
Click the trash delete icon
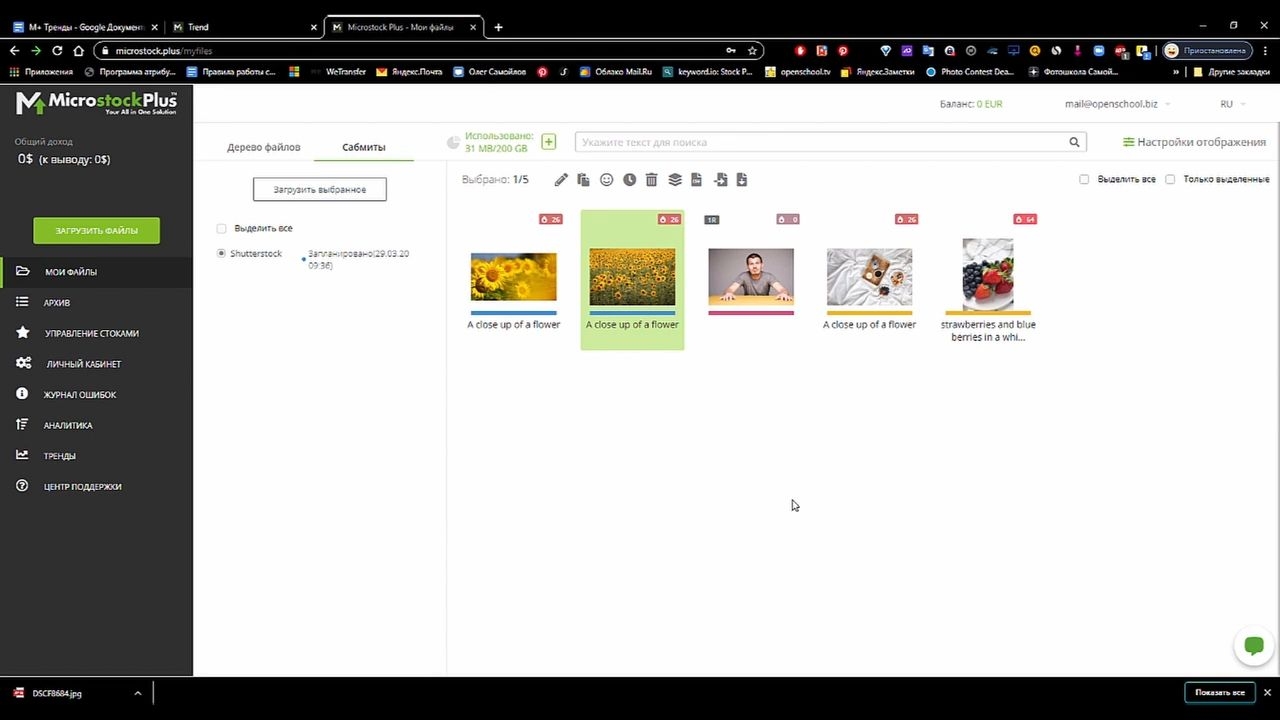[652, 180]
